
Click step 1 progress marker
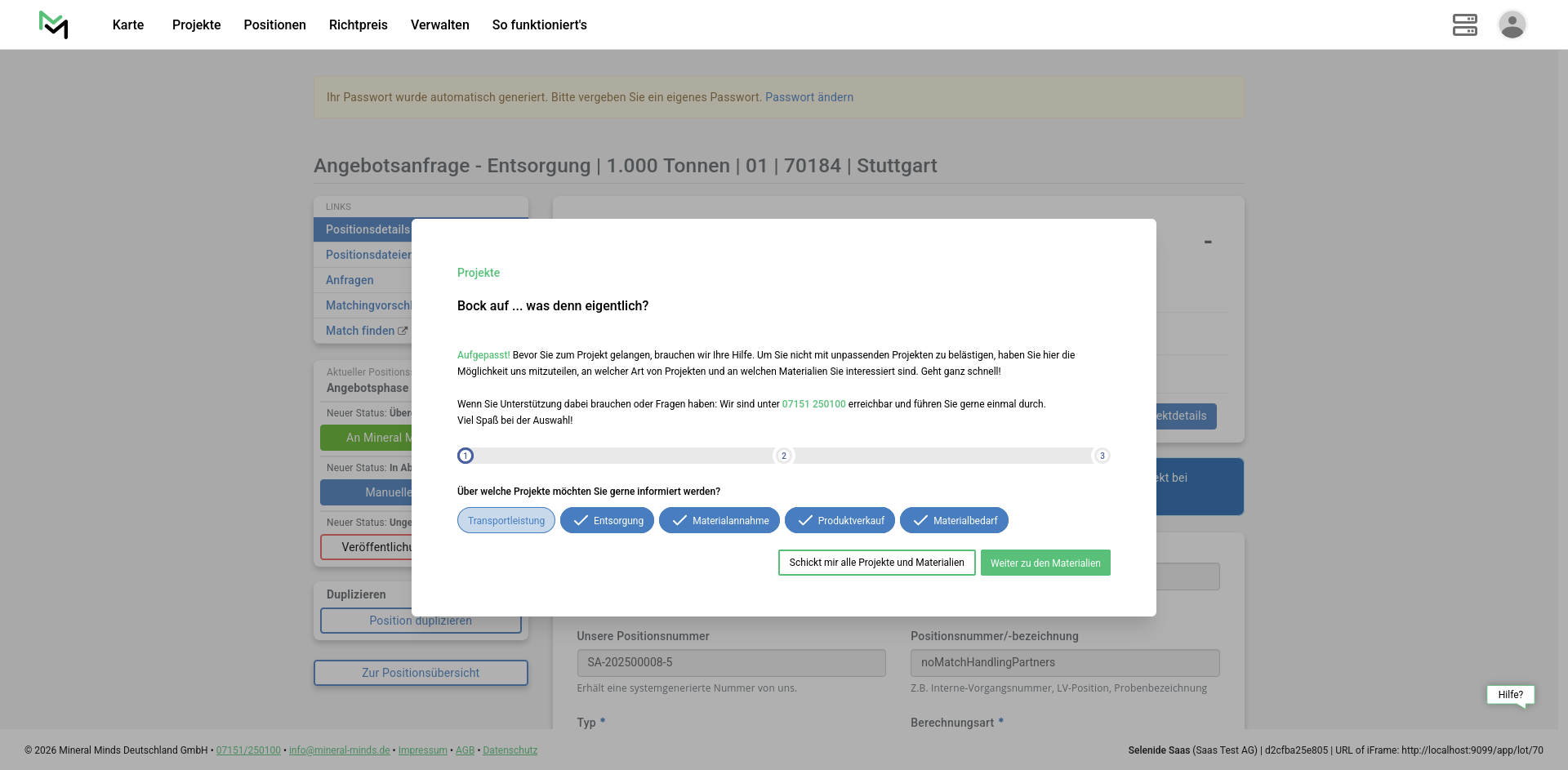(x=465, y=456)
